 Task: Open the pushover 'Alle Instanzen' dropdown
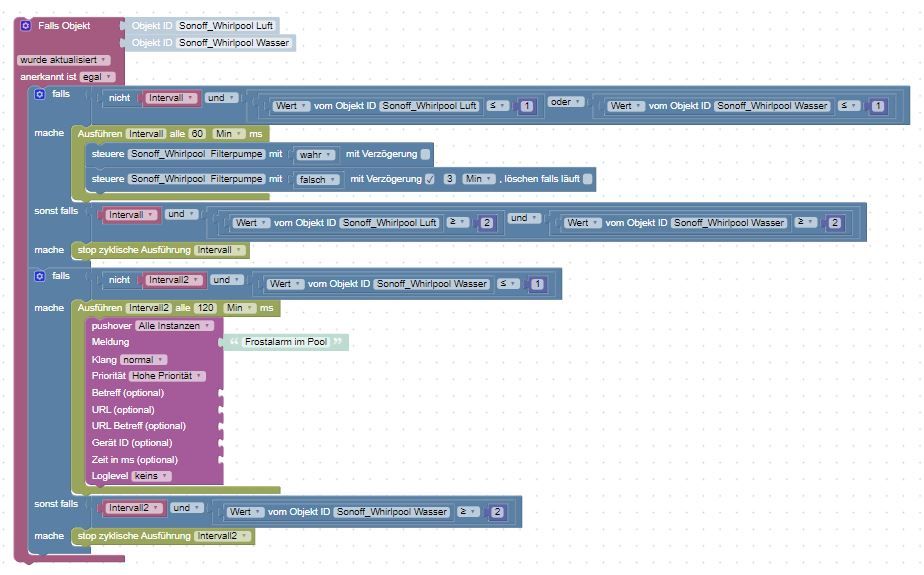tap(175, 326)
